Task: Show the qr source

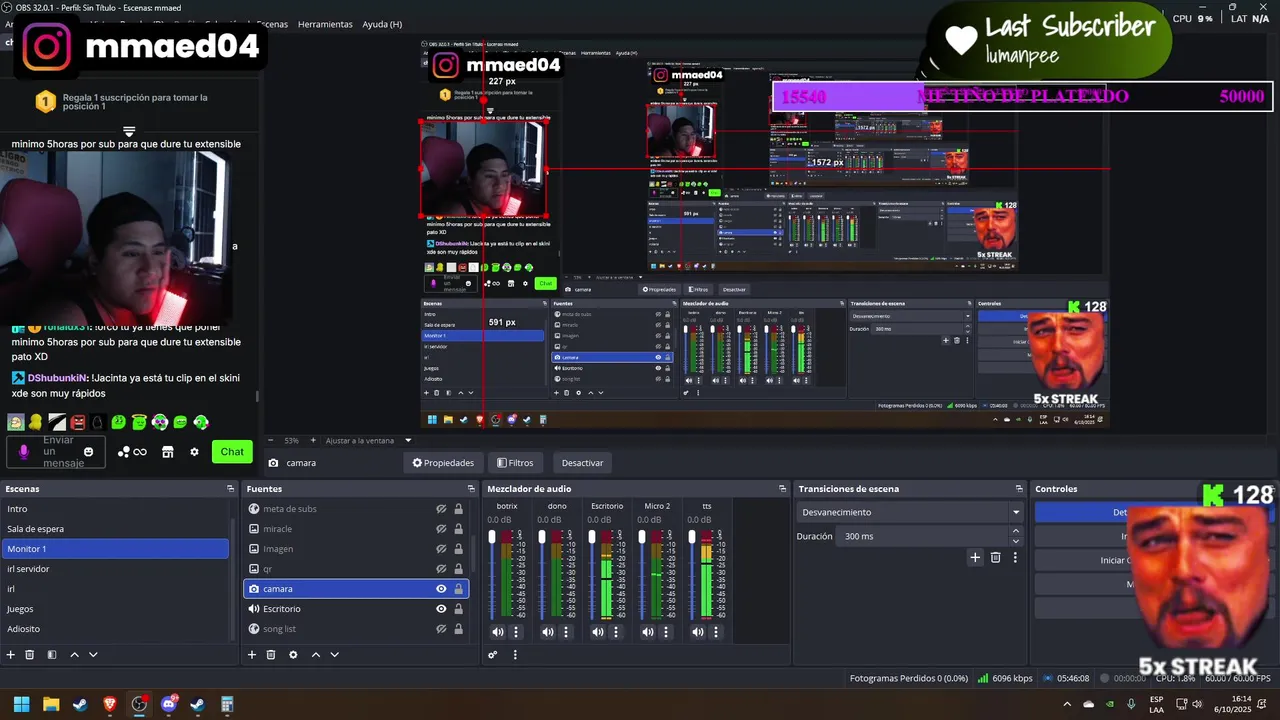Action: coord(441,569)
